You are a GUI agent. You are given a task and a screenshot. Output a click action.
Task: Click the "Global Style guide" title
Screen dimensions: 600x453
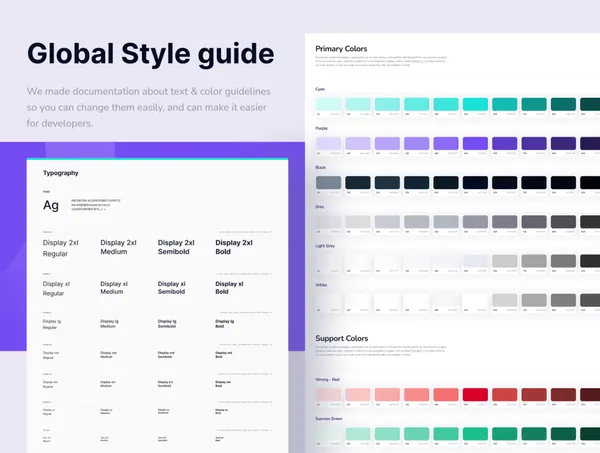(149, 53)
